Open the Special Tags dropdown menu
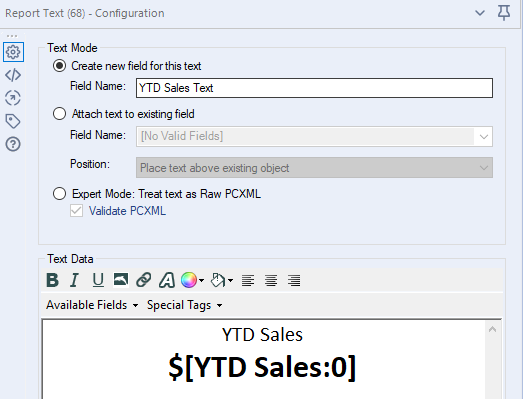Screen dimensions: 523x399 pos(184,305)
